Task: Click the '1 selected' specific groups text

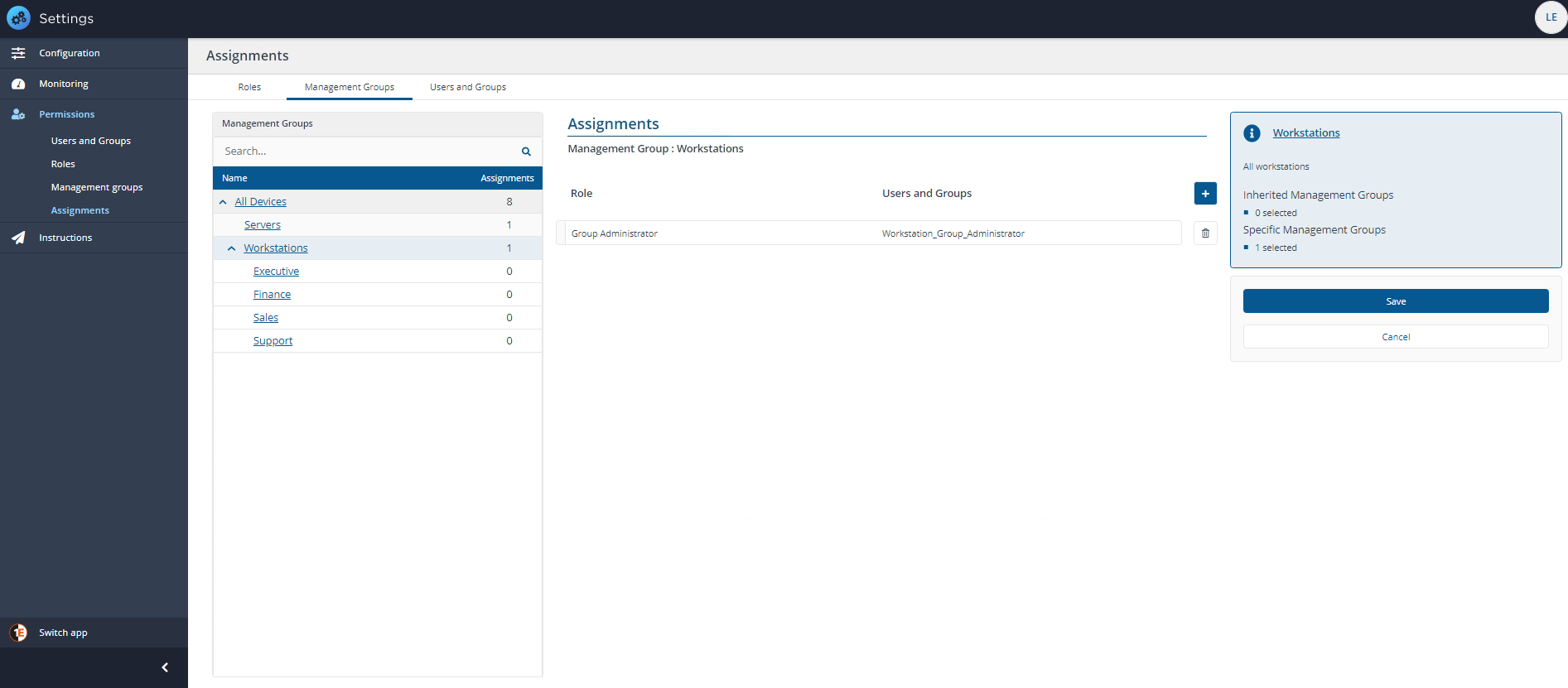Action: click(x=1276, y=248)
